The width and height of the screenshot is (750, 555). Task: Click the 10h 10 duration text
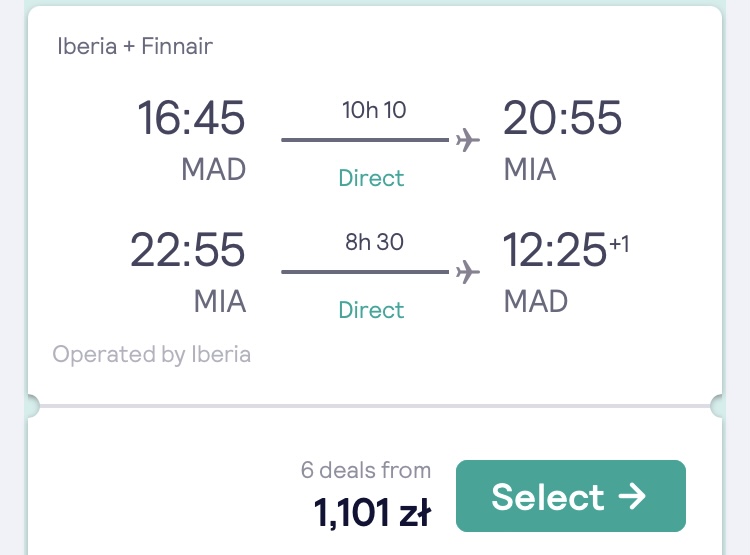(x=374, y=110)
